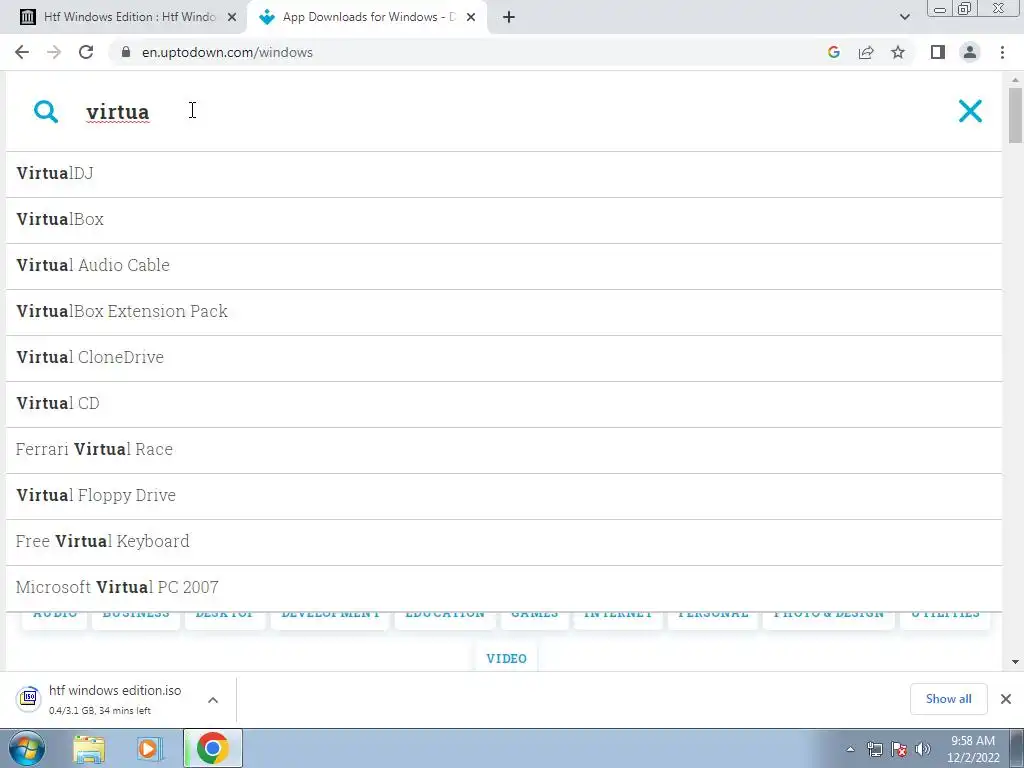This screenshot has width=1024, height=768.
Task: Close the search overlay with blue X
Action: [x=970, y=111]
